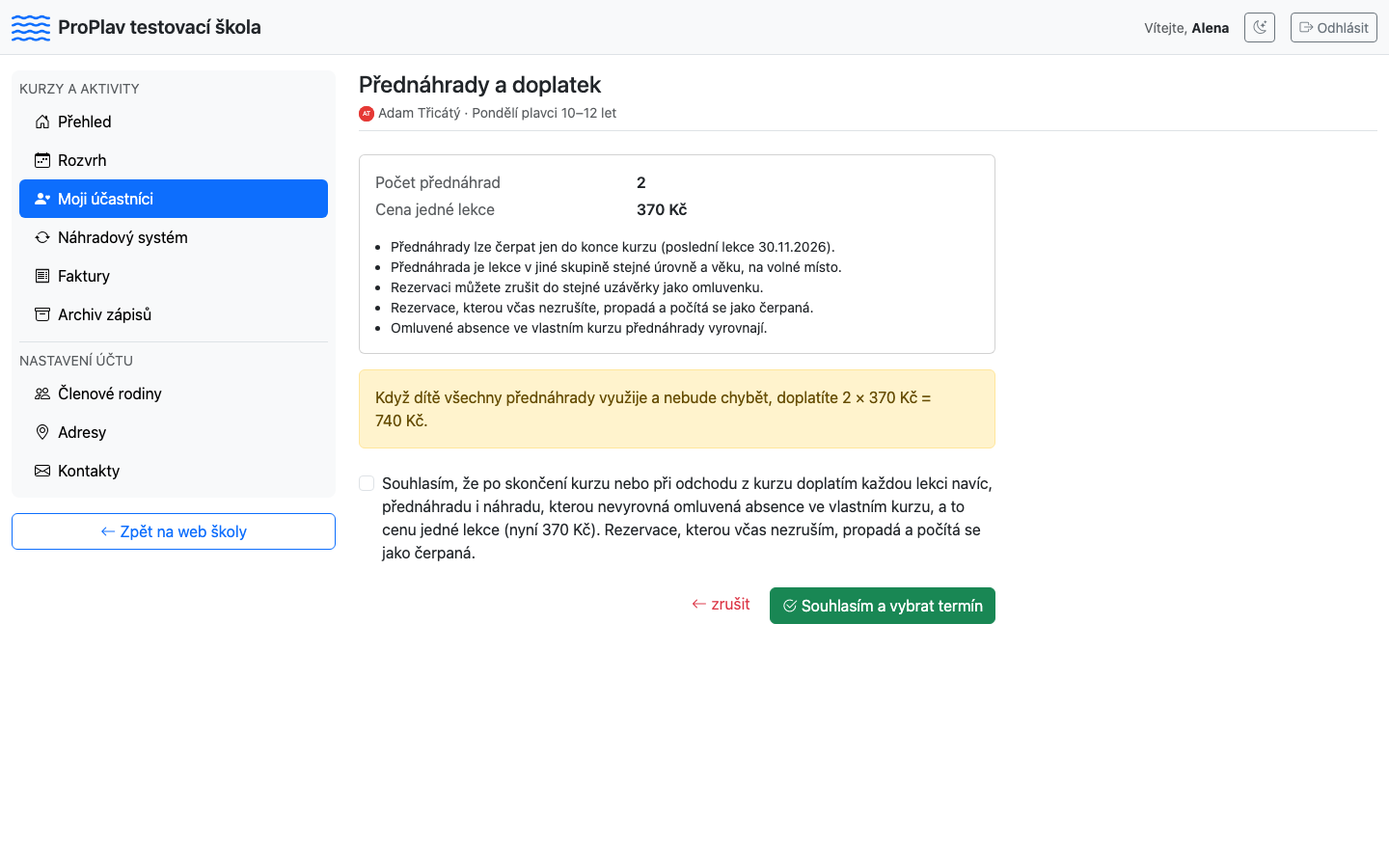Click the ProPlav waves logo icon
Viewport: 1389px width, 868px height.
coord(31,28)
